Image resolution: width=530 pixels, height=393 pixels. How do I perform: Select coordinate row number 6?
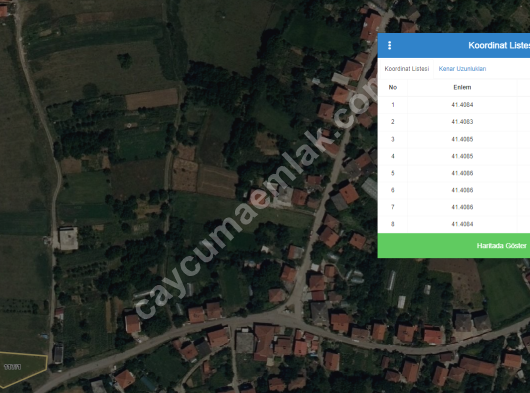(454, 190)
